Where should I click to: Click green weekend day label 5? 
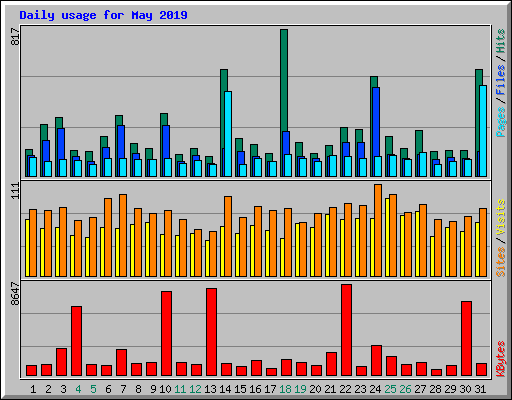point(93,389)
